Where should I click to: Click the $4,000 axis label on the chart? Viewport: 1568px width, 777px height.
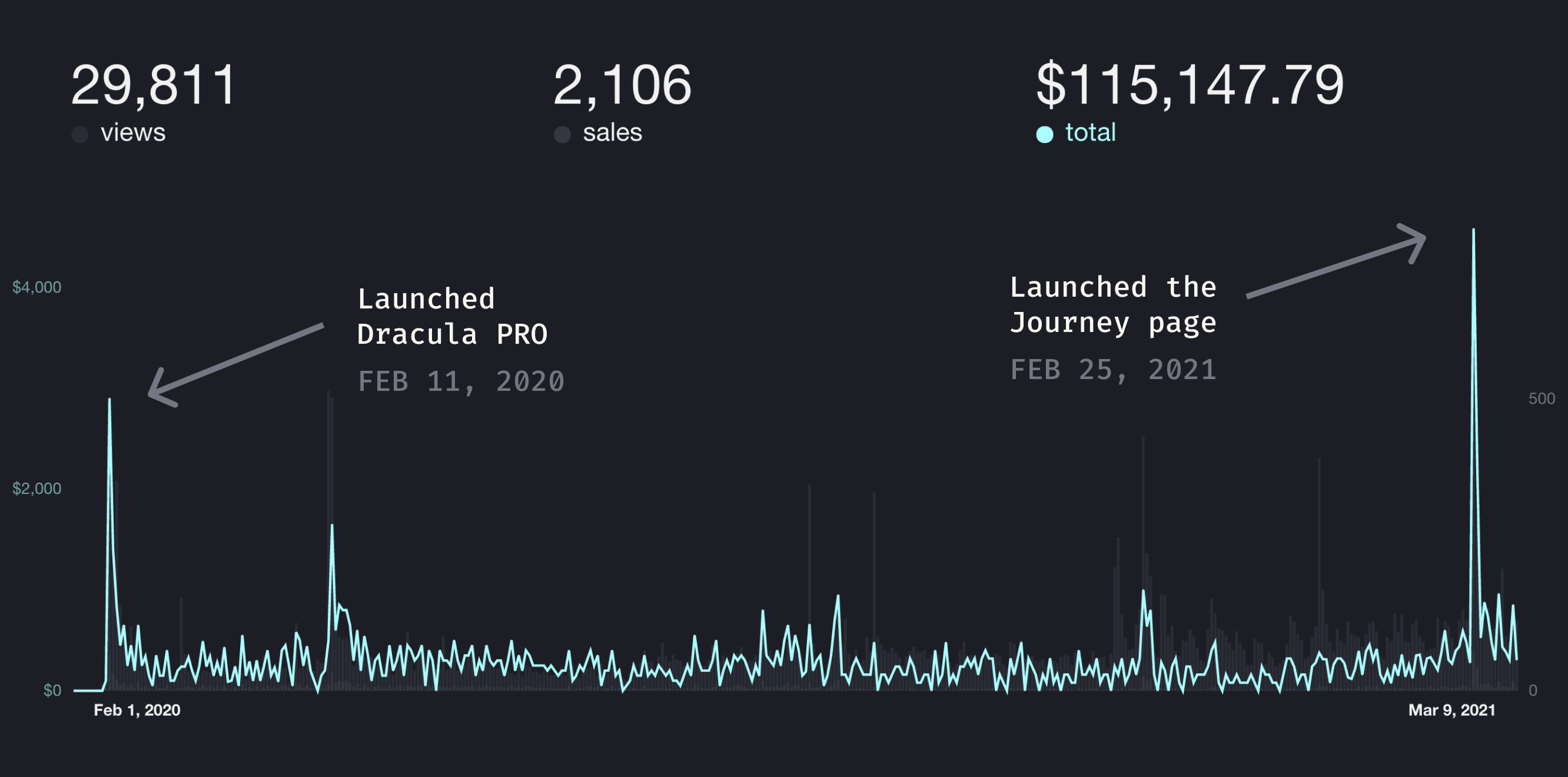(36, 287)
